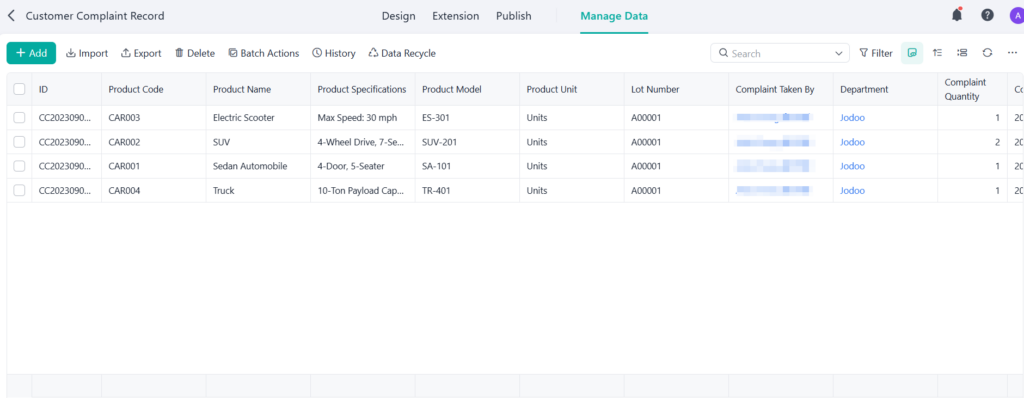Click the Complaint Quantity column header
The width and height of the screenshot is (1024, 398).
[x=972, y=90]
